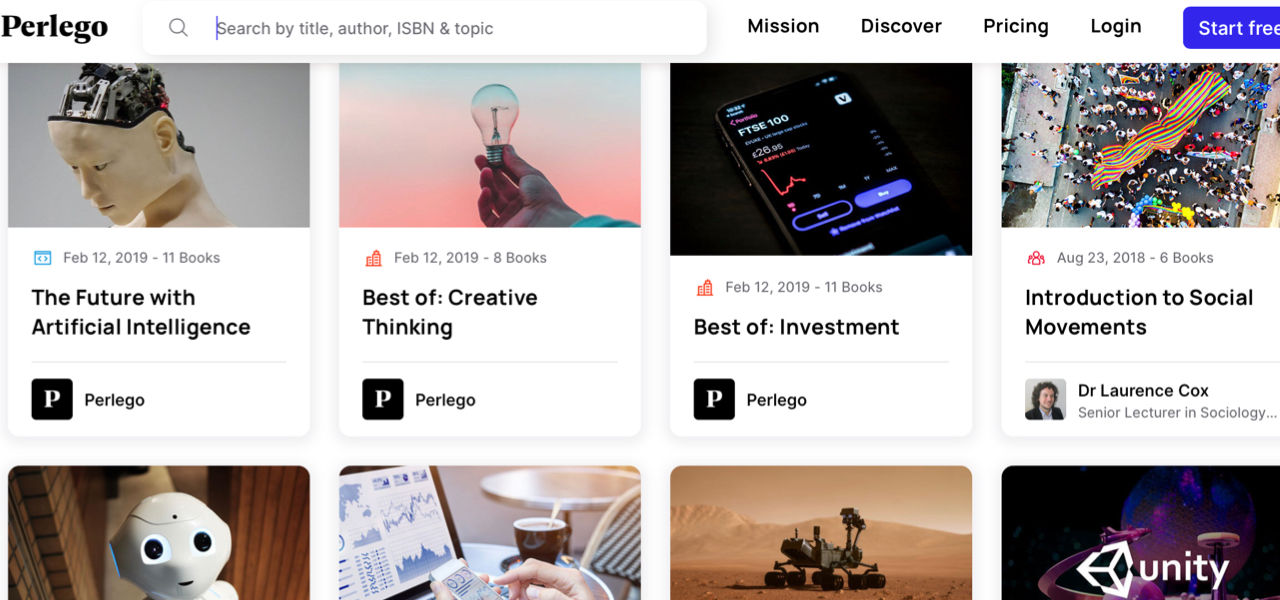Go to the Pricing page
The image size is (1280, 600).
[1016, 27]
